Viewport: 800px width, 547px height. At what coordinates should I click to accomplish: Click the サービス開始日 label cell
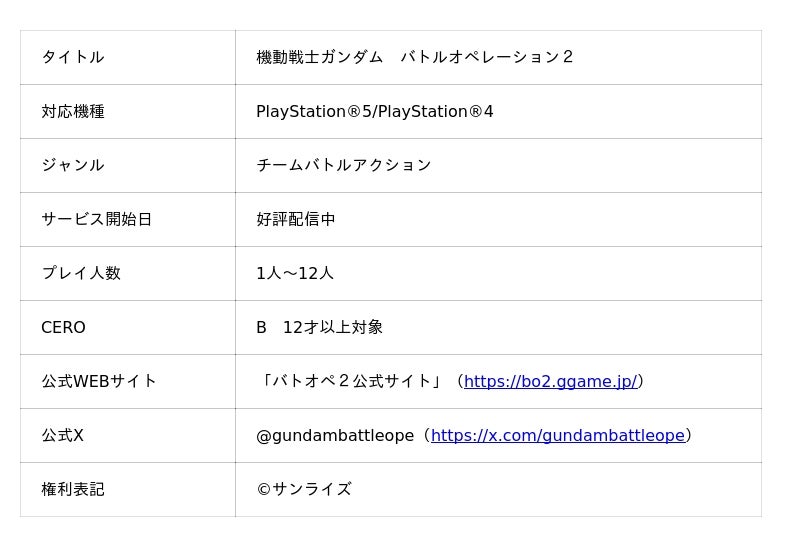[96, 219]
